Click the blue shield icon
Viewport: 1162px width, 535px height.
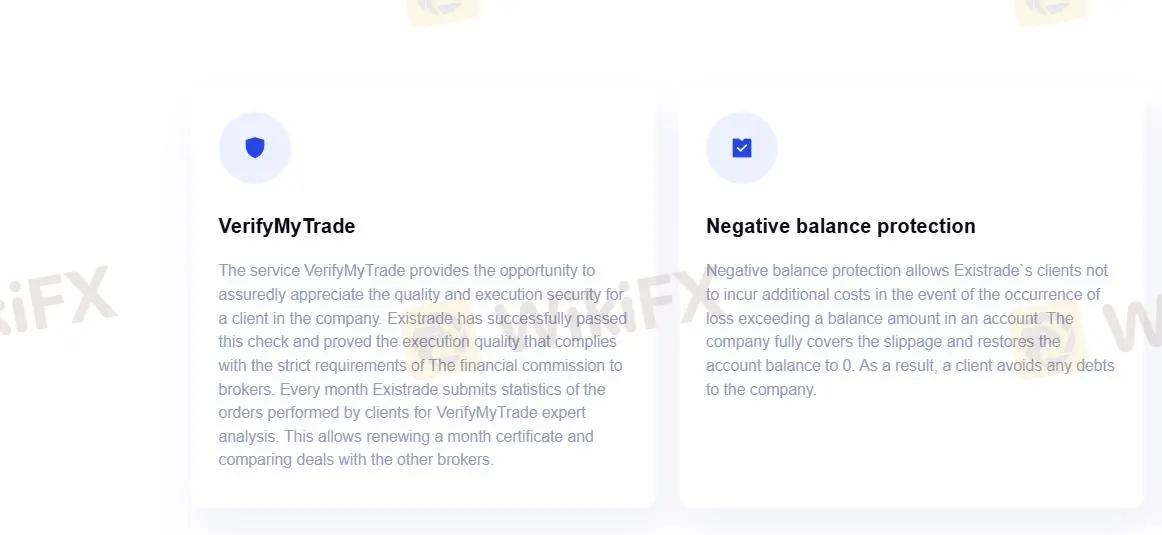point(255,148)
